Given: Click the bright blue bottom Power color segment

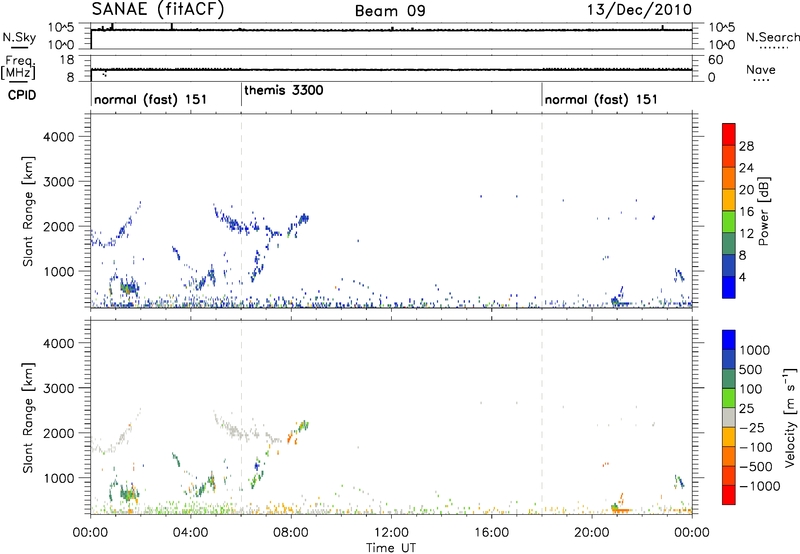Looking at the screenshot, I should [x=729, y=287].
